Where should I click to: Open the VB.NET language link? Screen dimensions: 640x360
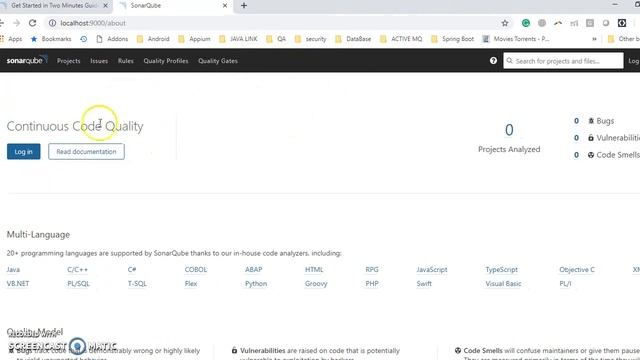pos(18,284)
